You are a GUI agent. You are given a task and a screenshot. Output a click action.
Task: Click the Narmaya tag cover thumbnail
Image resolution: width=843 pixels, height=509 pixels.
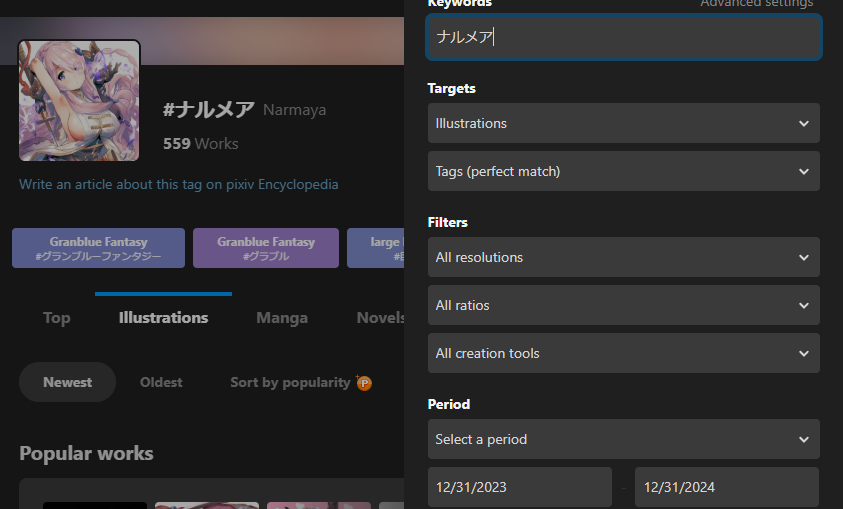pos(79,101)
